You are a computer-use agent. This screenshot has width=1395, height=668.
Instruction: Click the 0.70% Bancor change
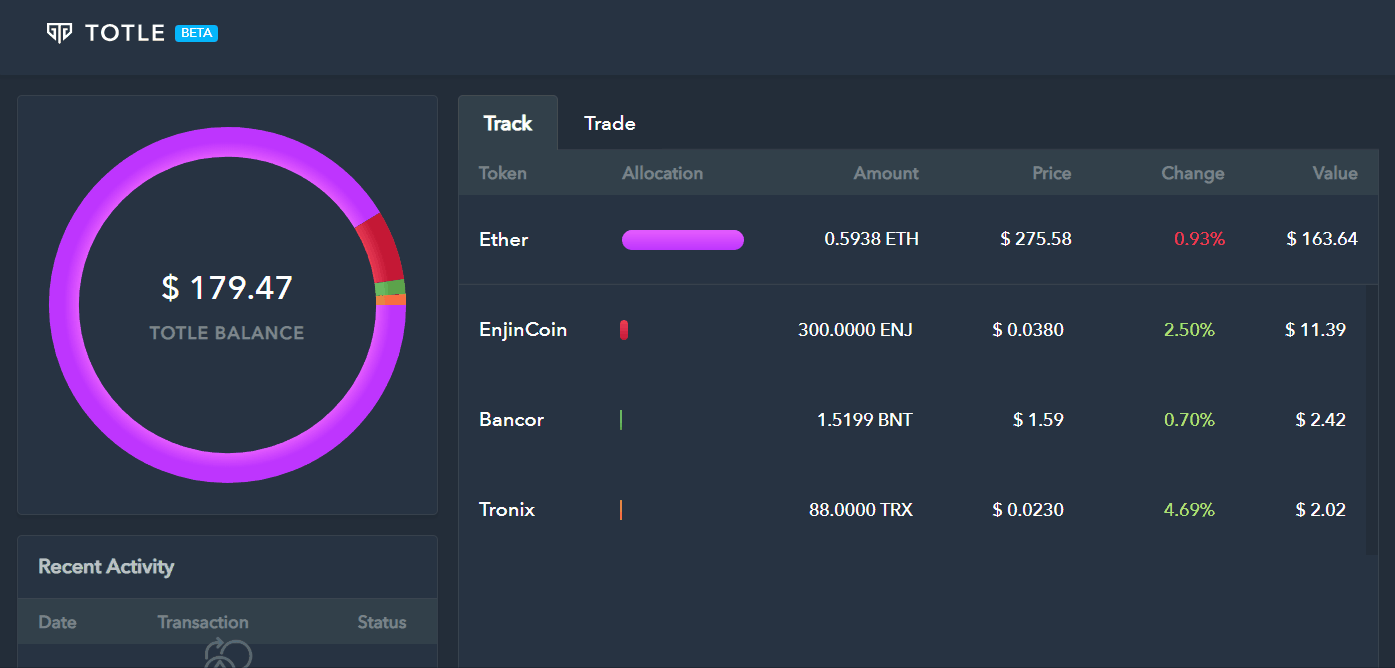point(1189,419)
